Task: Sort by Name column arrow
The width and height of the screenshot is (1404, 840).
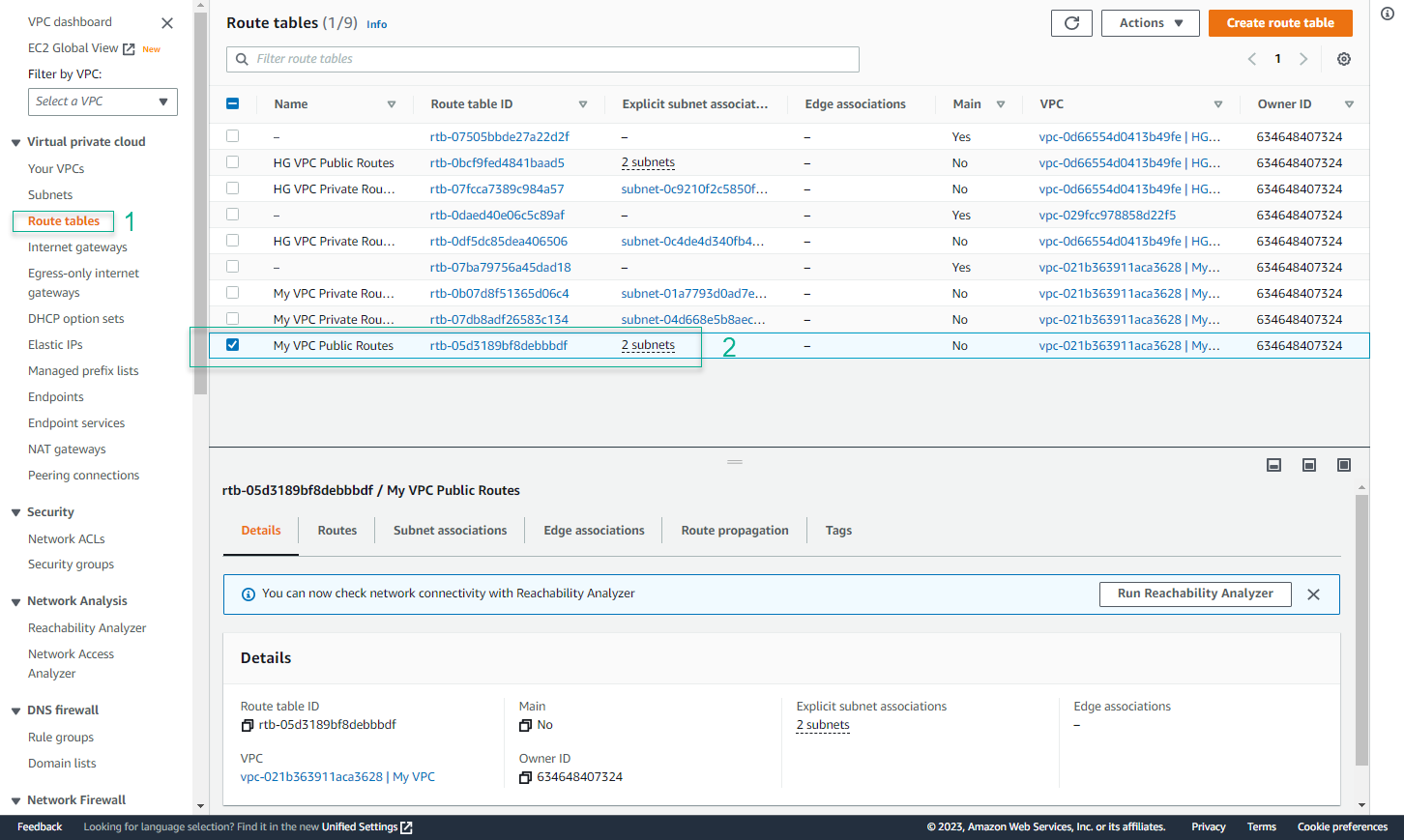Action: (392, 104)
